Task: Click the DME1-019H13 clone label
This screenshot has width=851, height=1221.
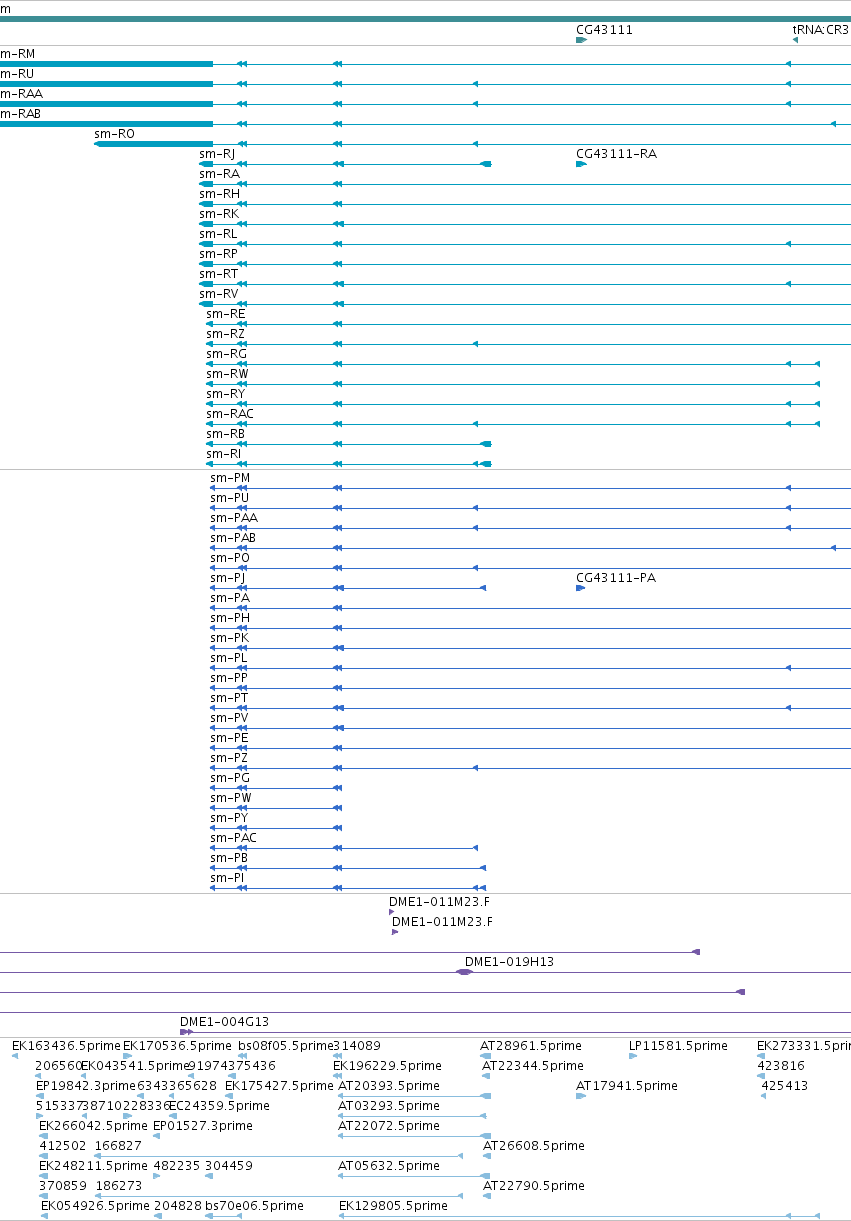Action: [509, 962]
